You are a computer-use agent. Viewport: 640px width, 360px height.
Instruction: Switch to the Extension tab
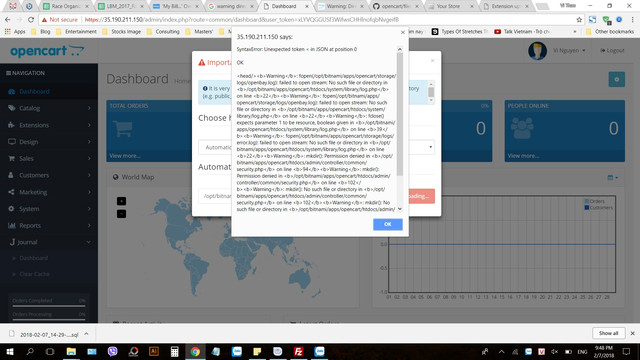tap(505, 6)
